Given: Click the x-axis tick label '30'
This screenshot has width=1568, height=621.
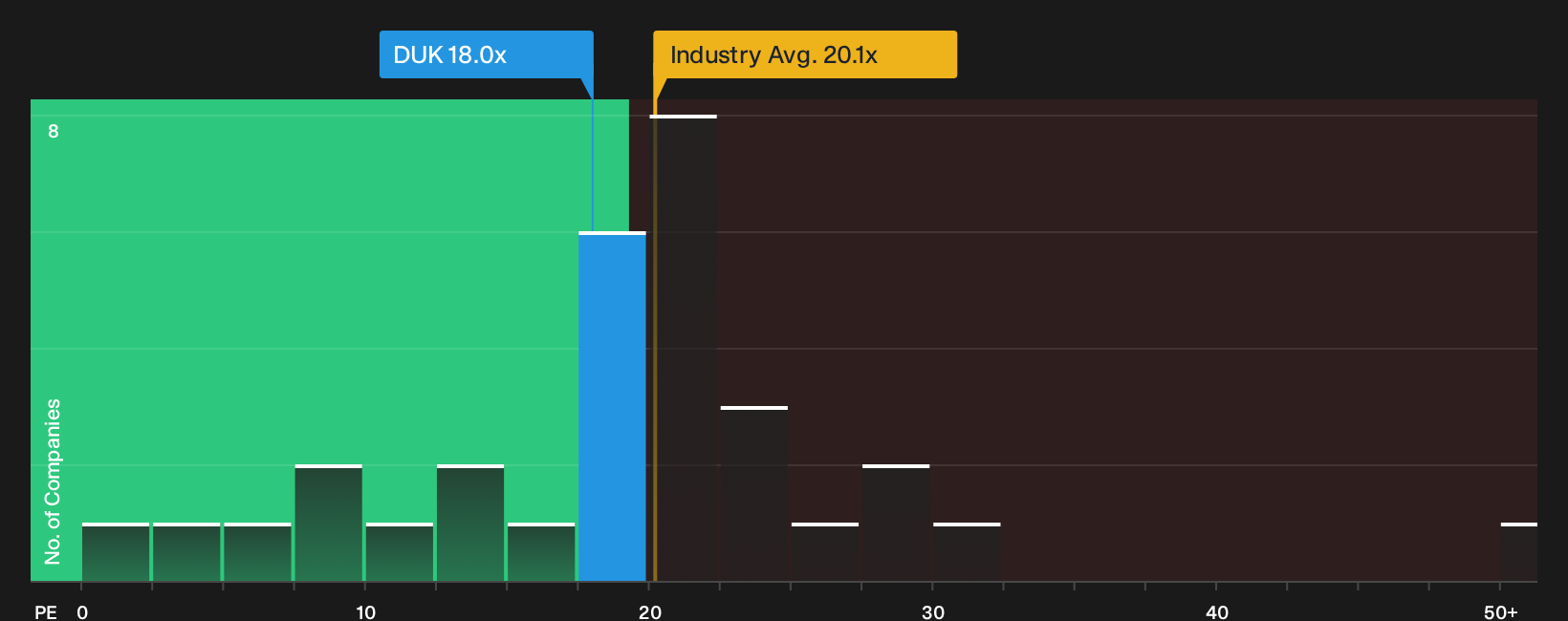Looking at the screenshot, I should coord(933,611).
